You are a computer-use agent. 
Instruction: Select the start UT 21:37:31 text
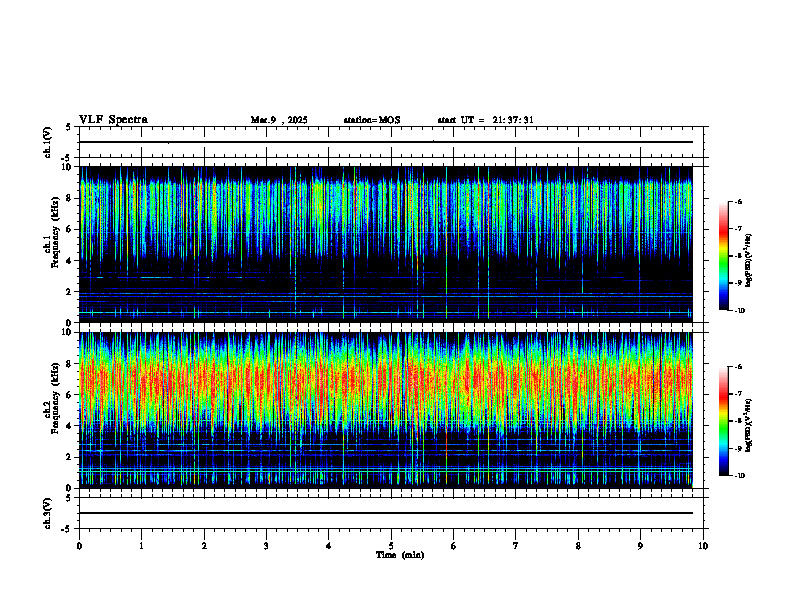coord(485,120)
